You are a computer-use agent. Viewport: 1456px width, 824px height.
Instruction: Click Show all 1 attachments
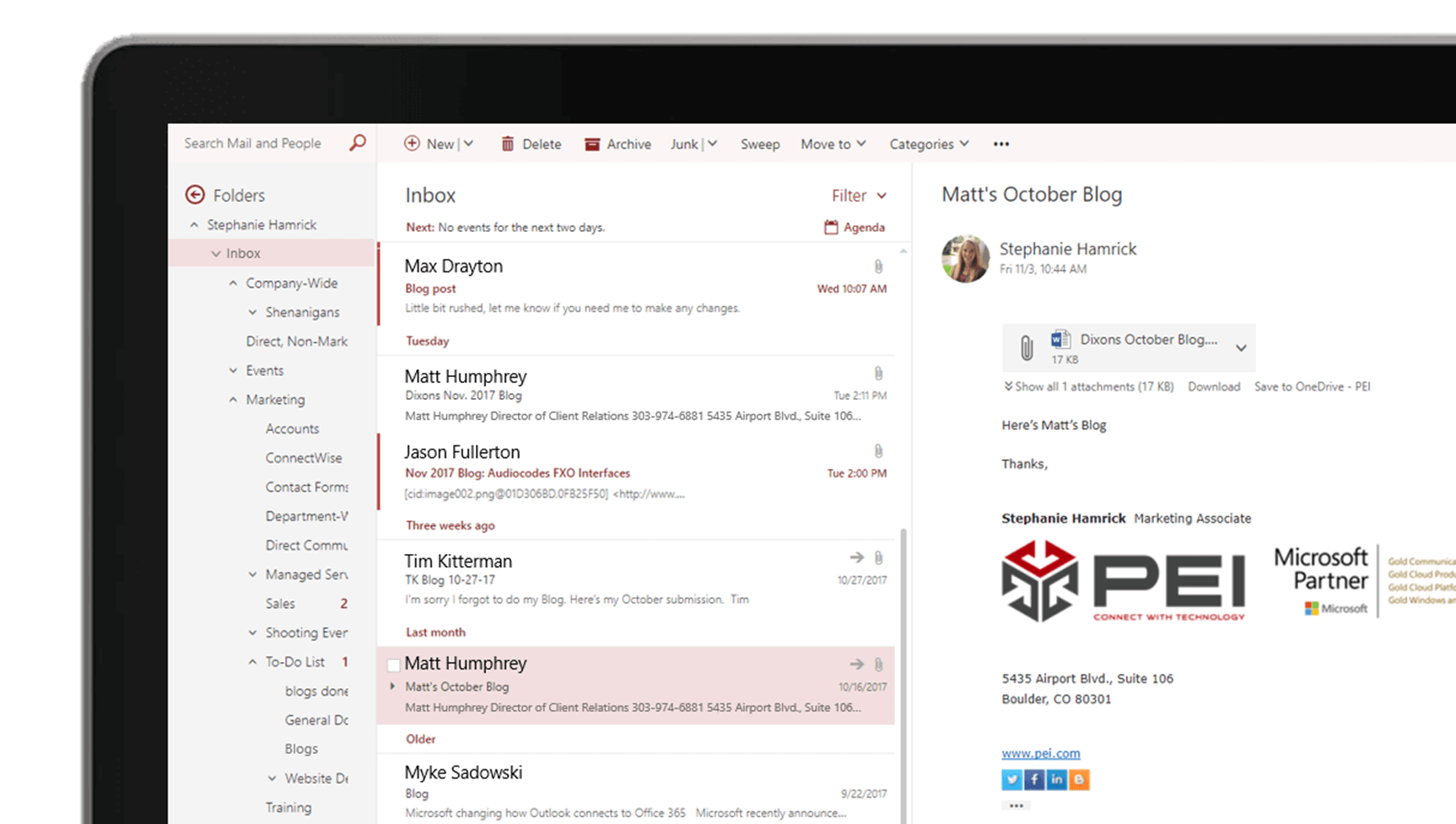pyautogui.click(x=1088, y=386)
